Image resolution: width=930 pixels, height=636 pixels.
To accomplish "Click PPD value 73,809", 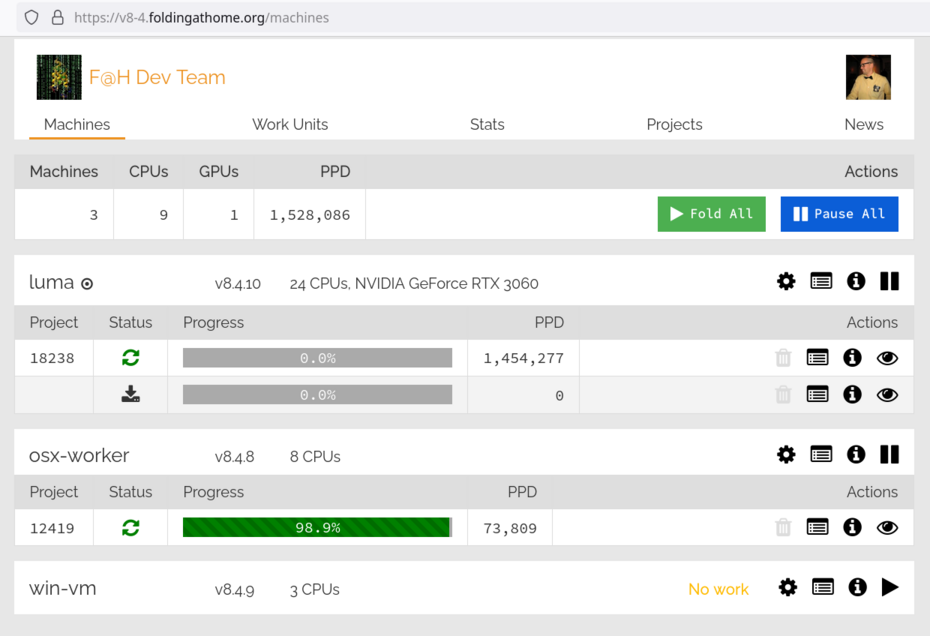I will (x=510, y=528).
